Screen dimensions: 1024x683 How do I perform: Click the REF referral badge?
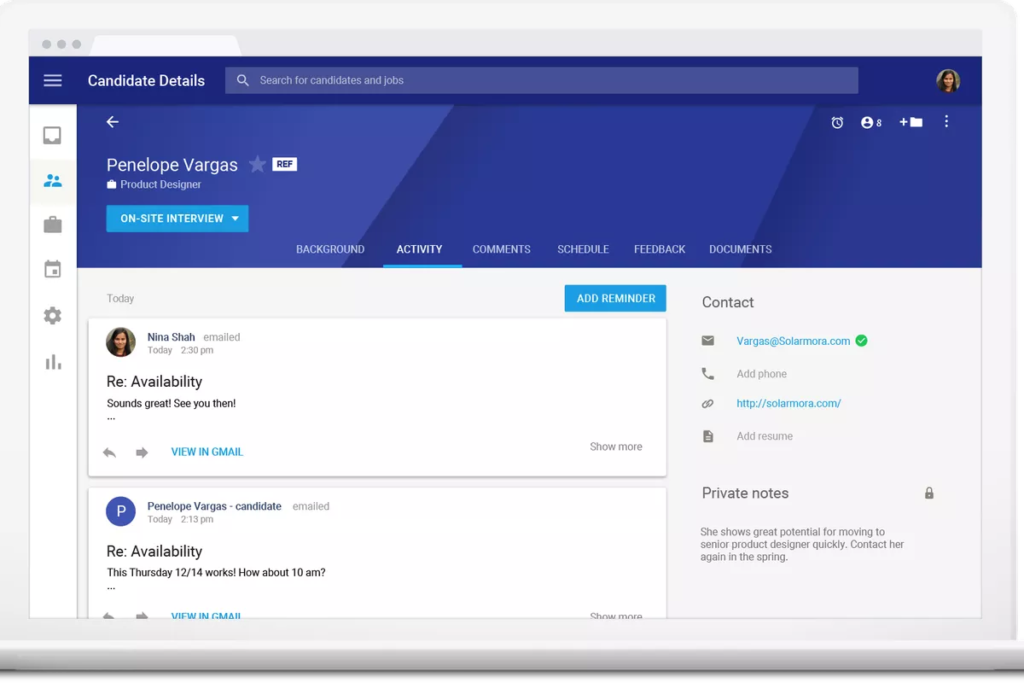[285, 164]
